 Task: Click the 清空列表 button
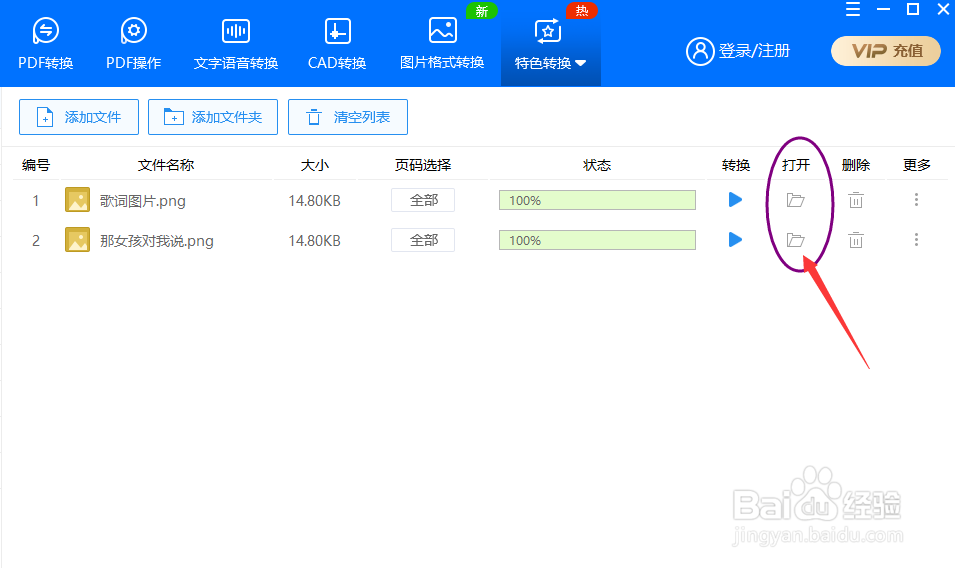[348, 117]
